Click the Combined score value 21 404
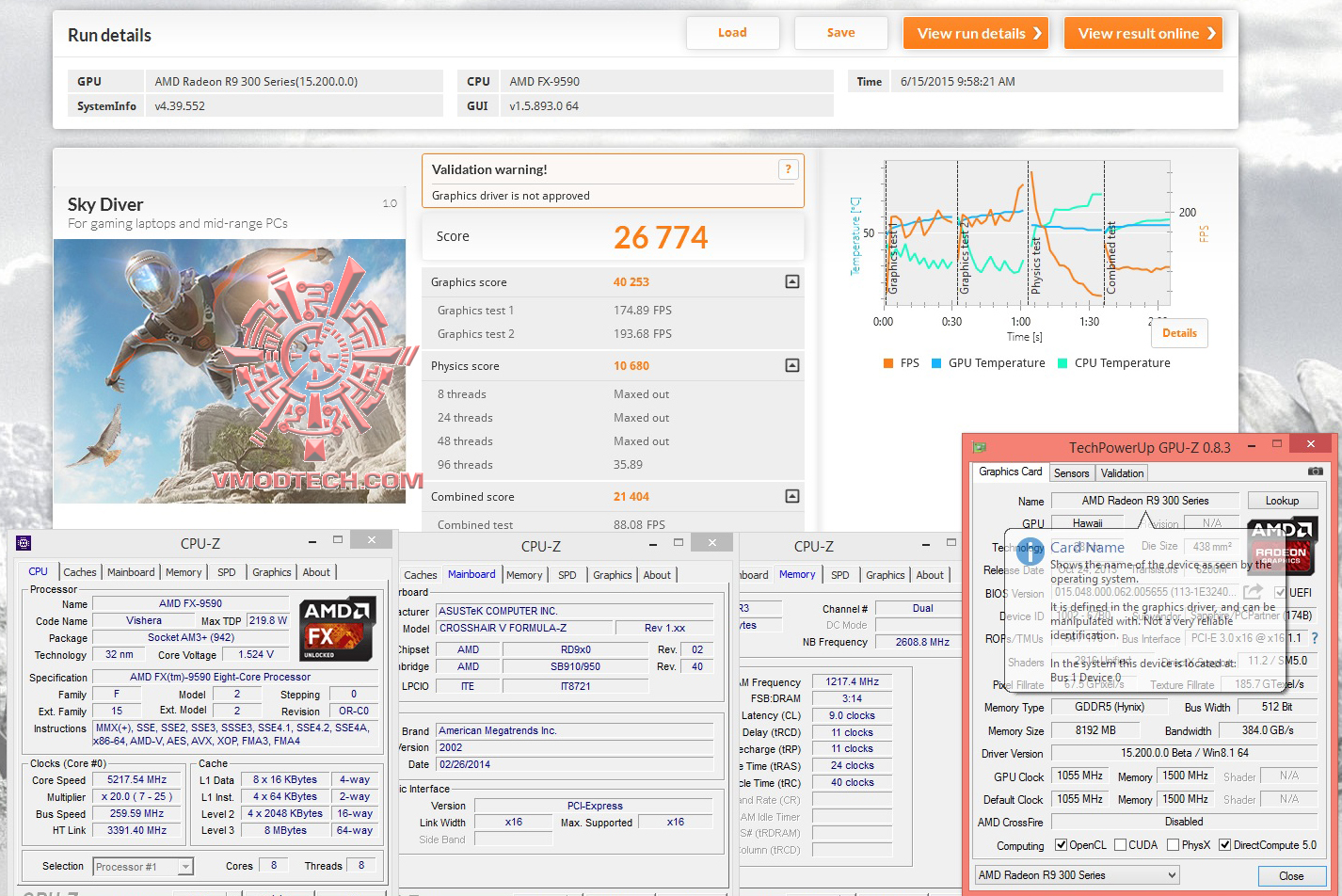The image size is (1342, 896). (631, 496)
